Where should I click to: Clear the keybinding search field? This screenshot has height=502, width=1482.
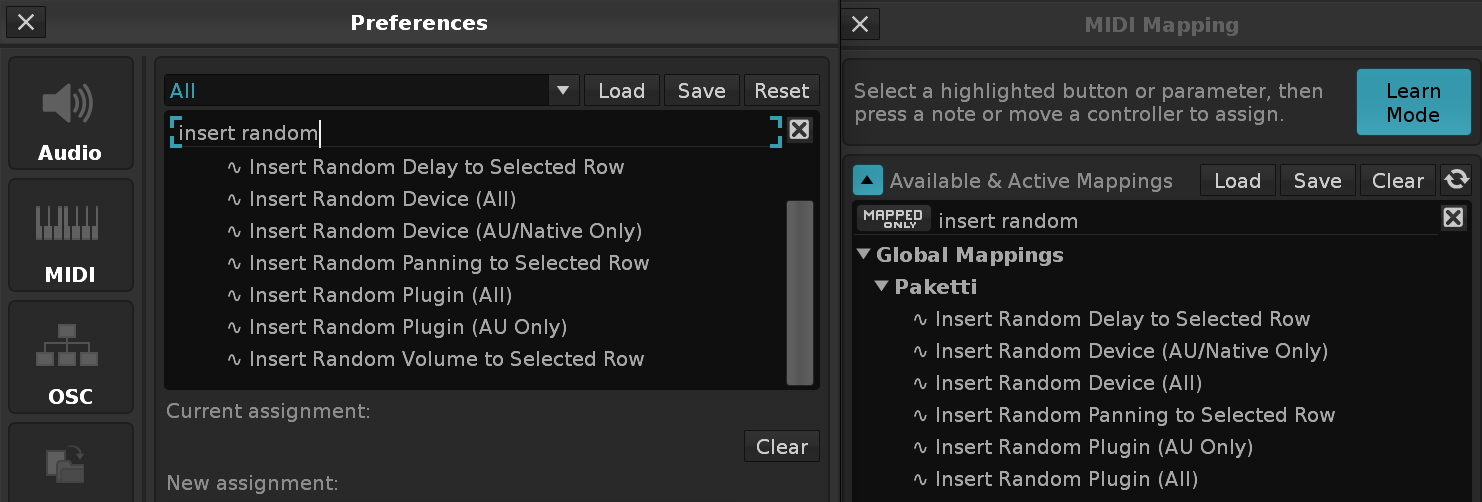pos(799,130)
